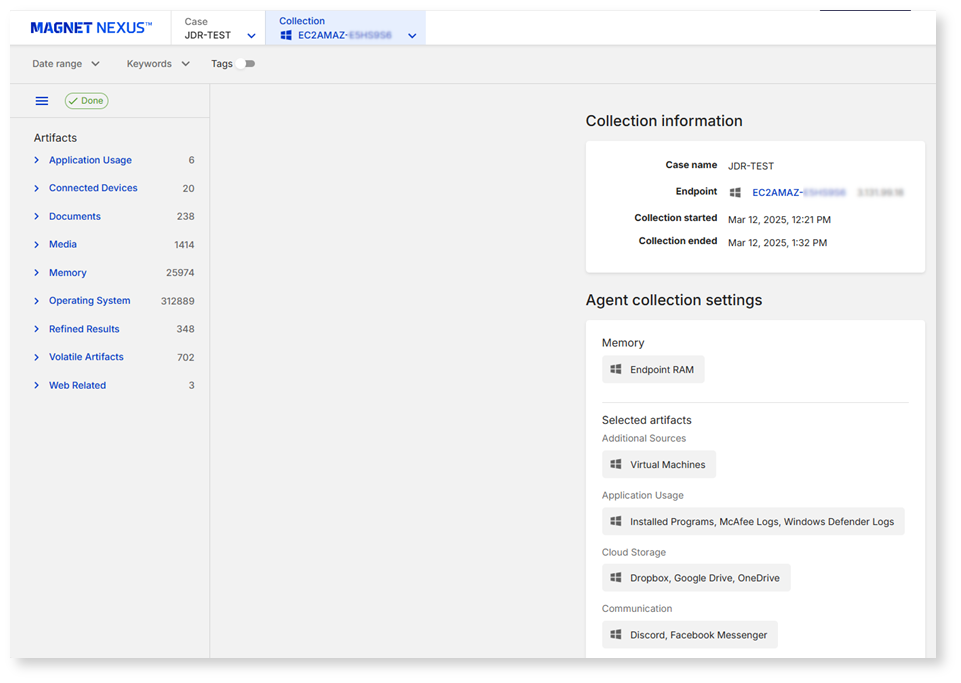Click the icon on the Discord communication chip
The image size is (961, 683).
point(616,633)
